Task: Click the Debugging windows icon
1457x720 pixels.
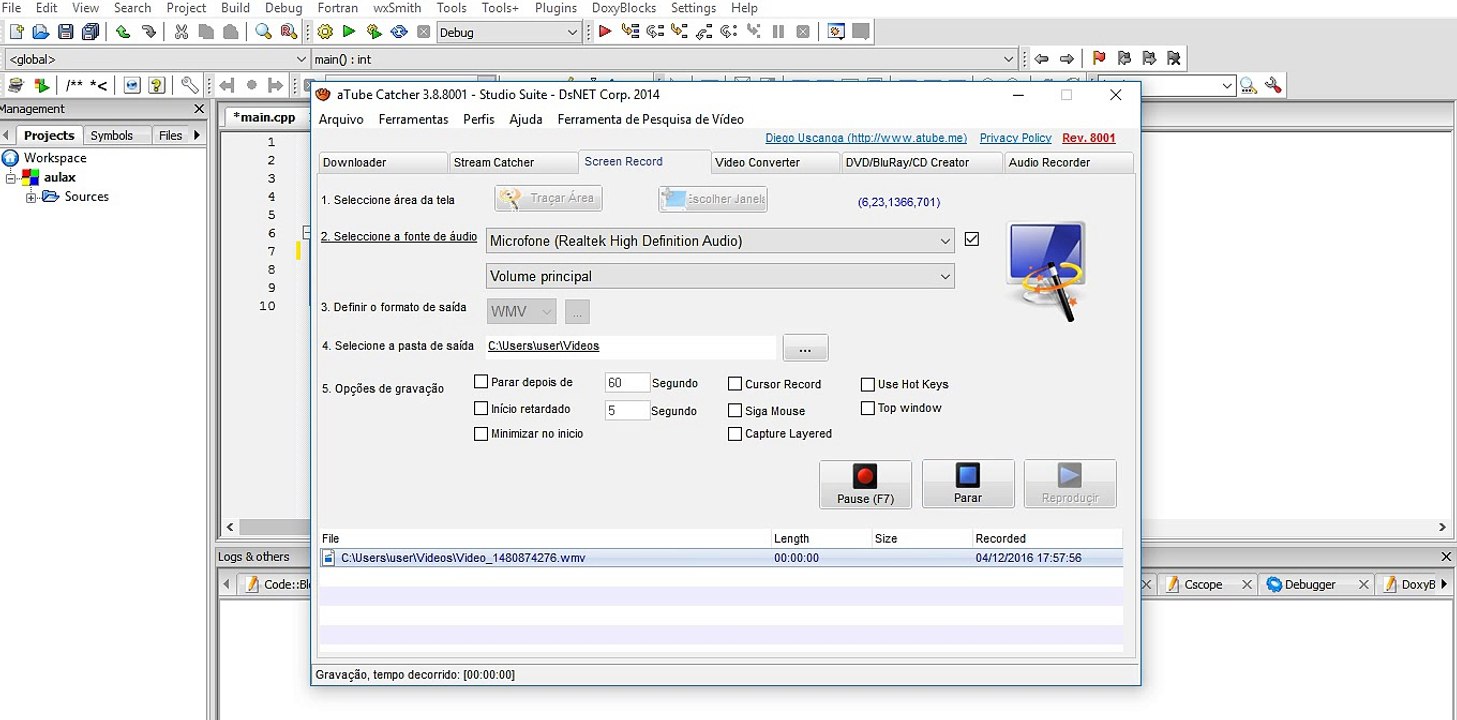Action: pyautogui.click(x=836, y=32)
